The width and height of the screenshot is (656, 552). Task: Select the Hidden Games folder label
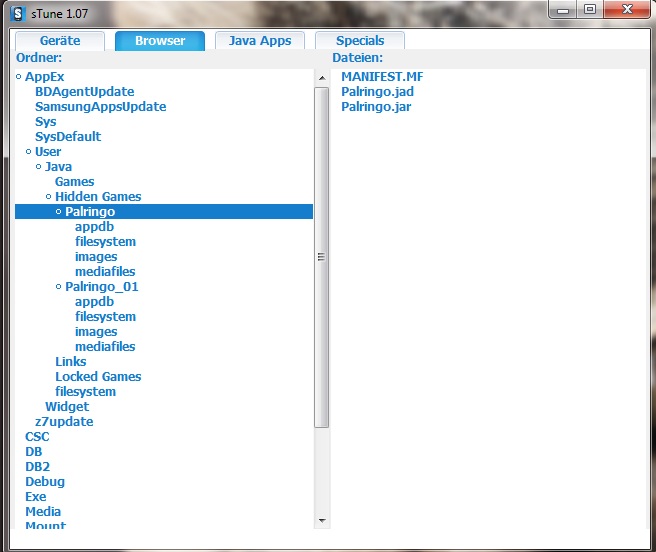[x=98, y=197]
